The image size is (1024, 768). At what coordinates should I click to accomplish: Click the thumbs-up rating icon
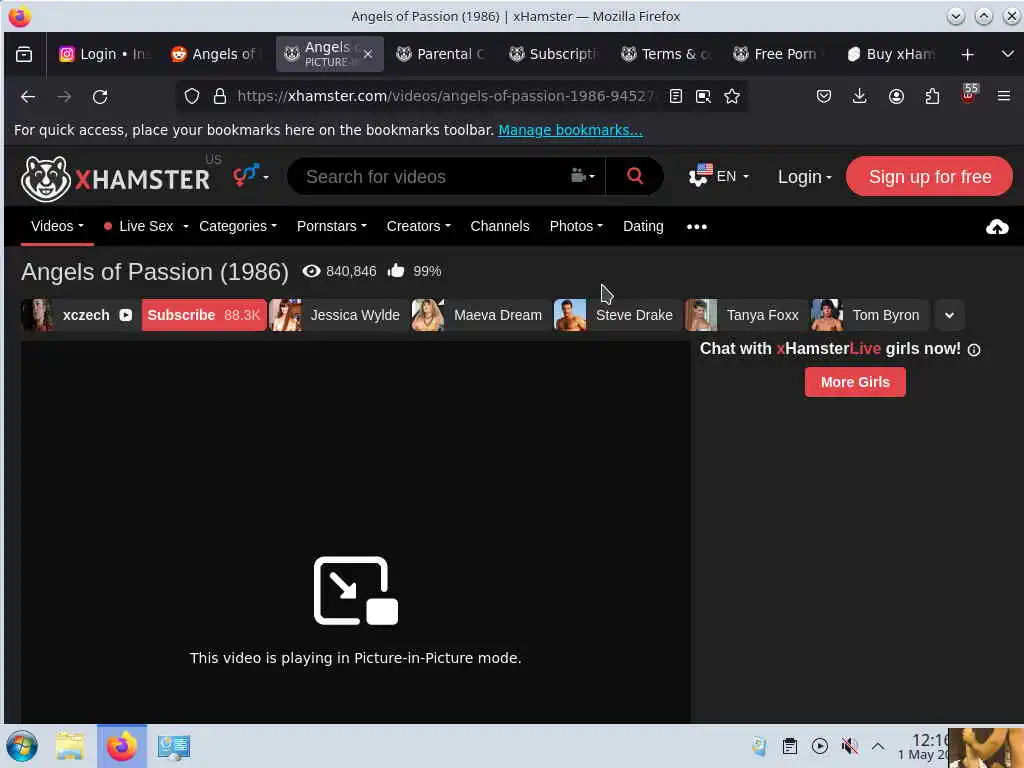[396, 270]
